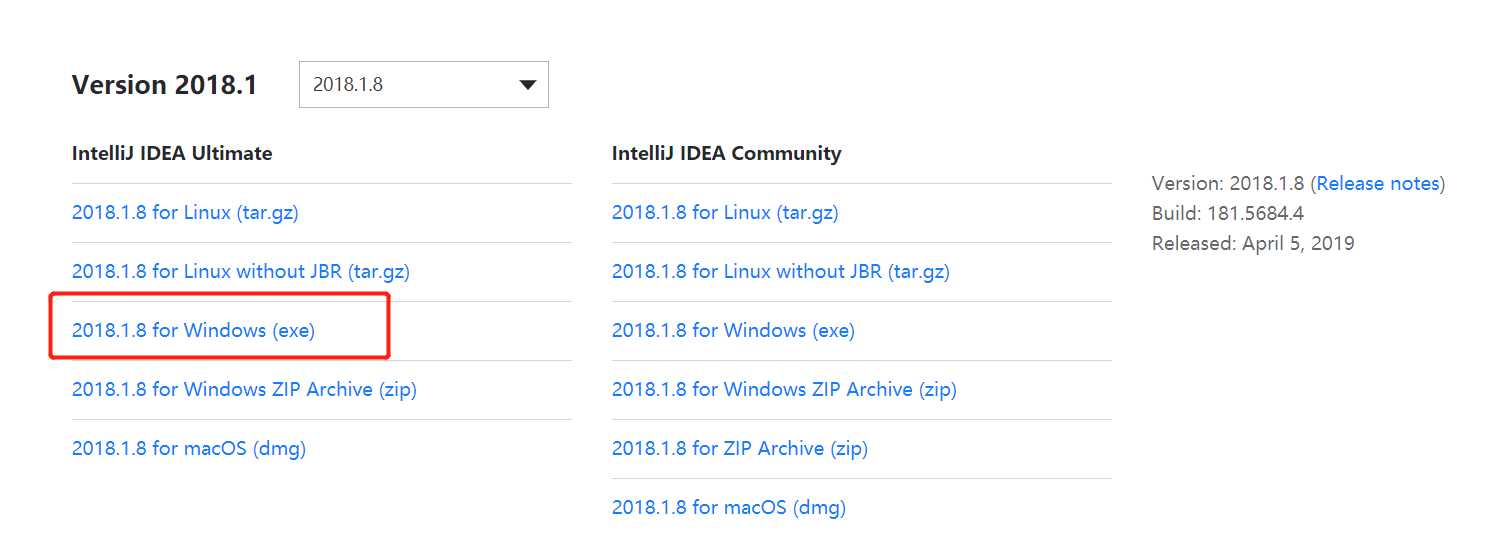
Task: Download Community 2018.1.8 for Windows (exe)
Action: pyautogui.click(x=733, y=330)
